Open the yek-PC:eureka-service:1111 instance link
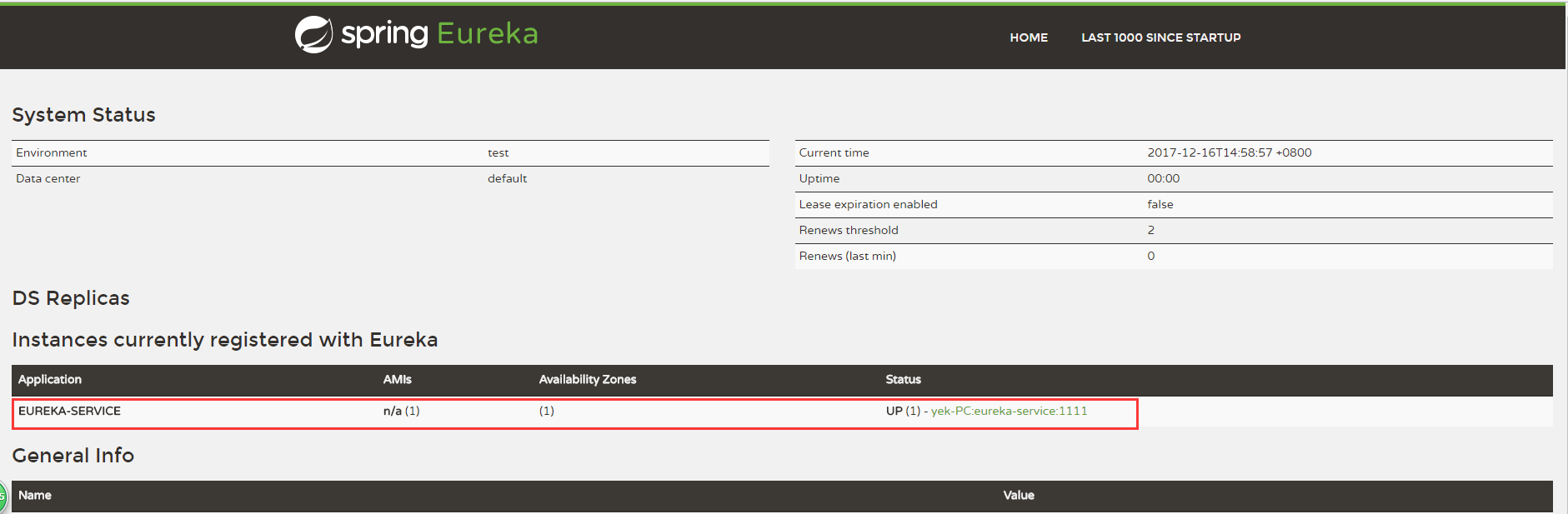 tap(1009, 411)
